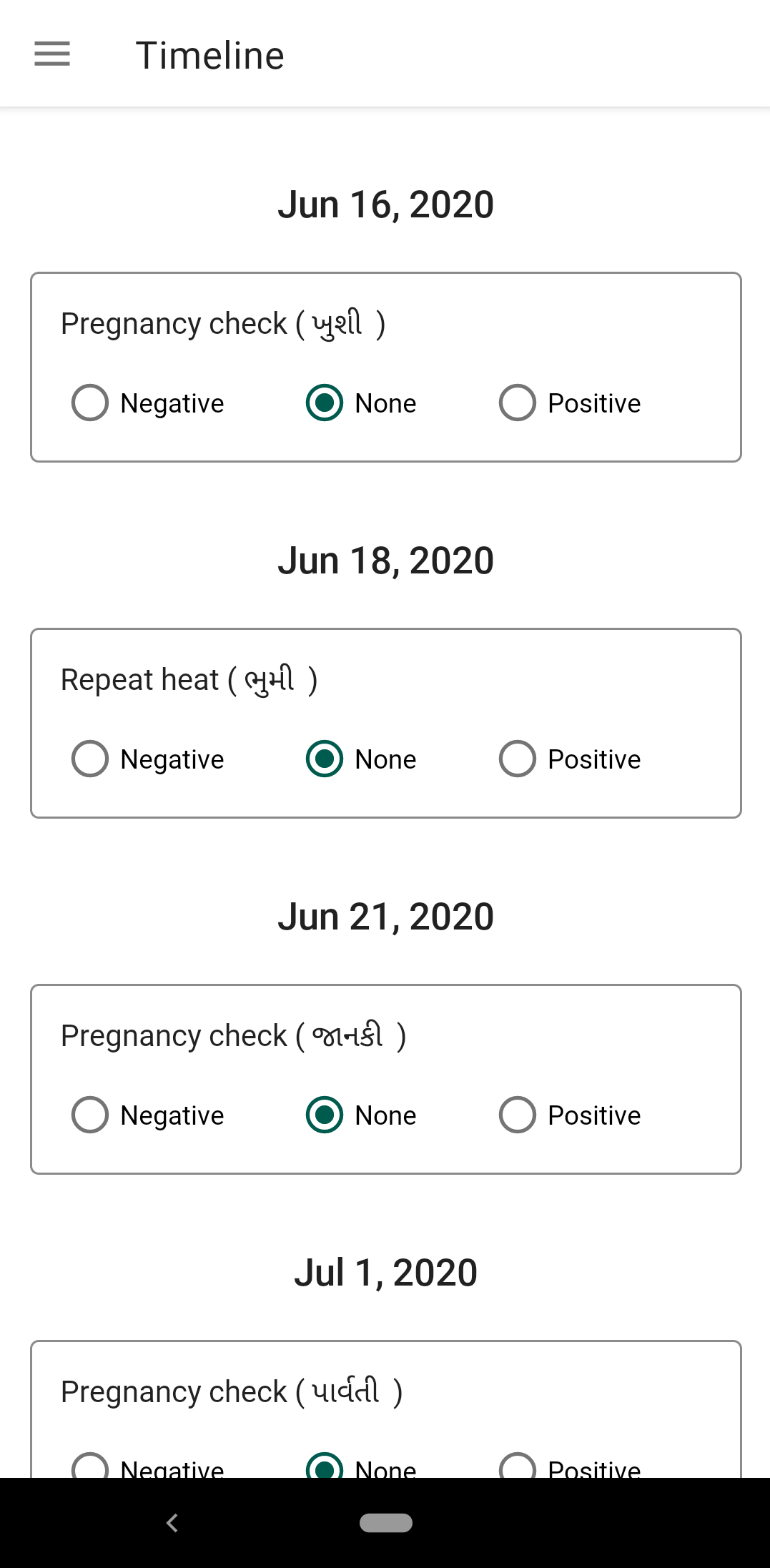Select None for Jun 18 repeat heat

point(325,759)
